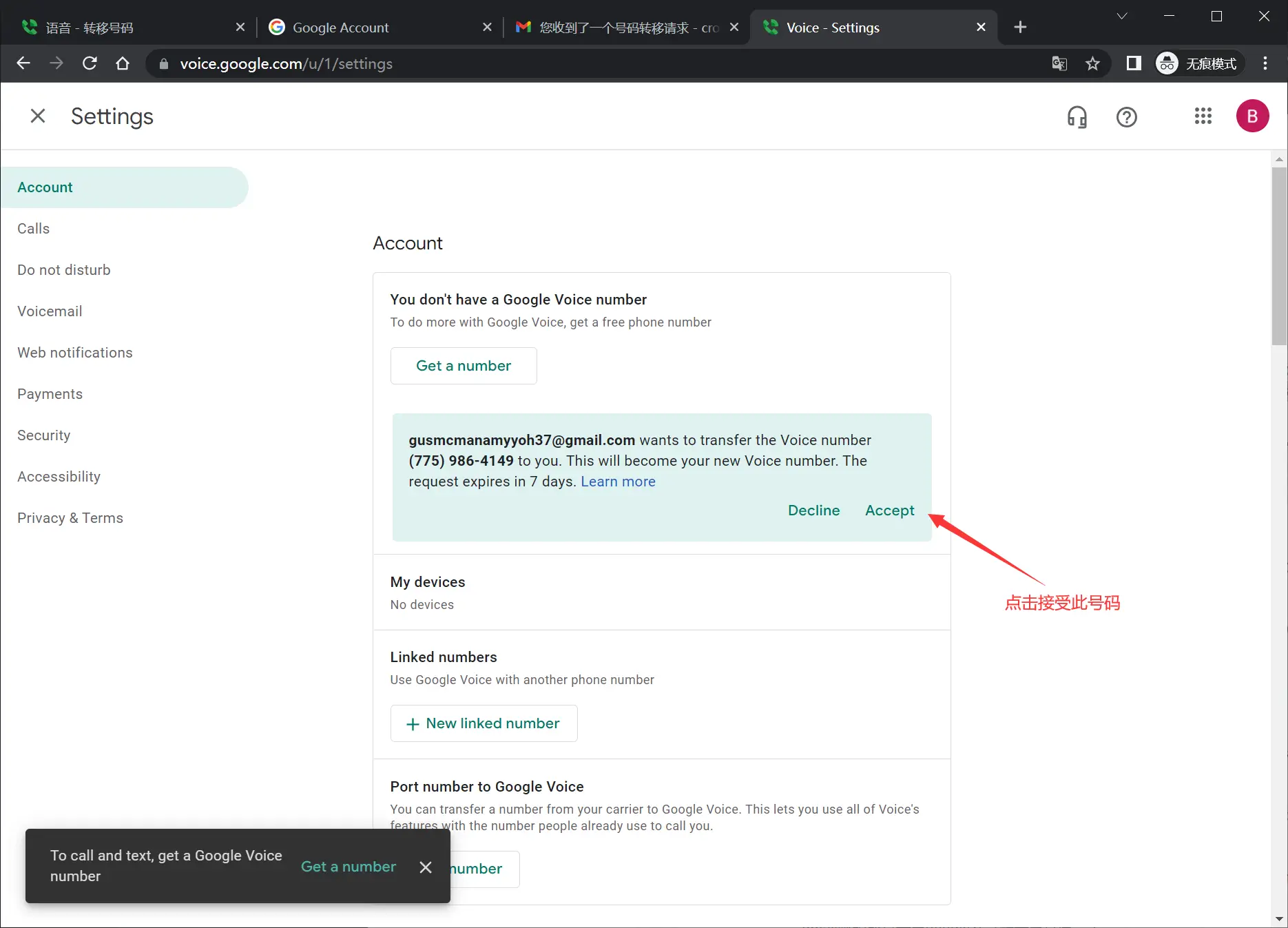
Task: Open the tab search dropdown arrow
Action: pyautogui.click(x=1121, y=16)
